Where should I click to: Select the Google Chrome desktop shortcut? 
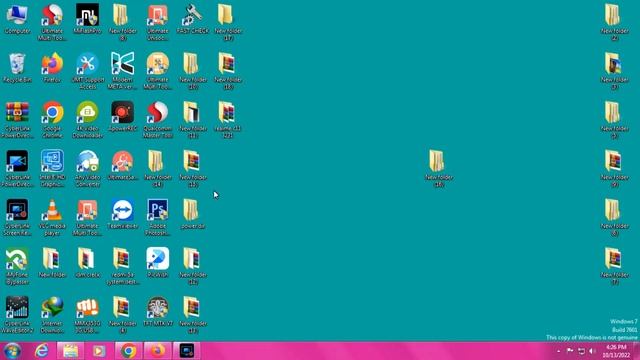[x=52, y=120]
